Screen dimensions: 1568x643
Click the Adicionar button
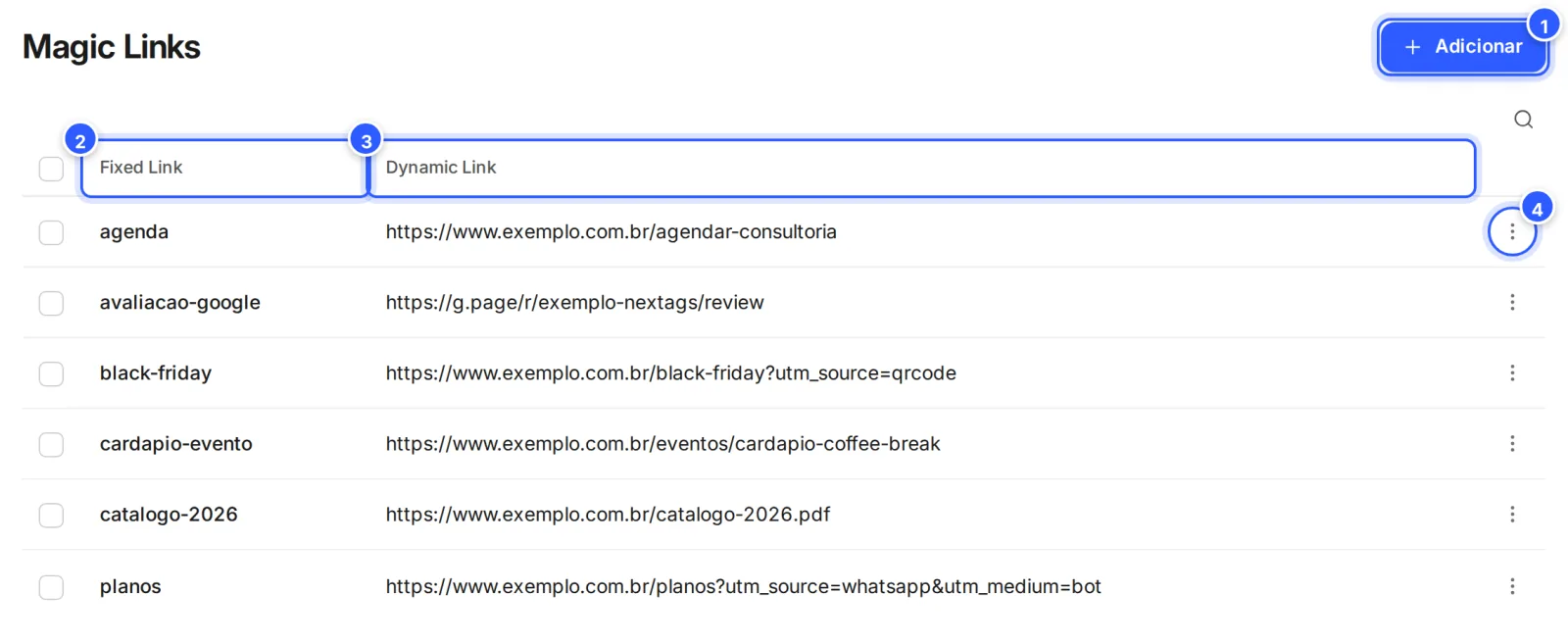pyautogui.click(x=1463, y=47)
